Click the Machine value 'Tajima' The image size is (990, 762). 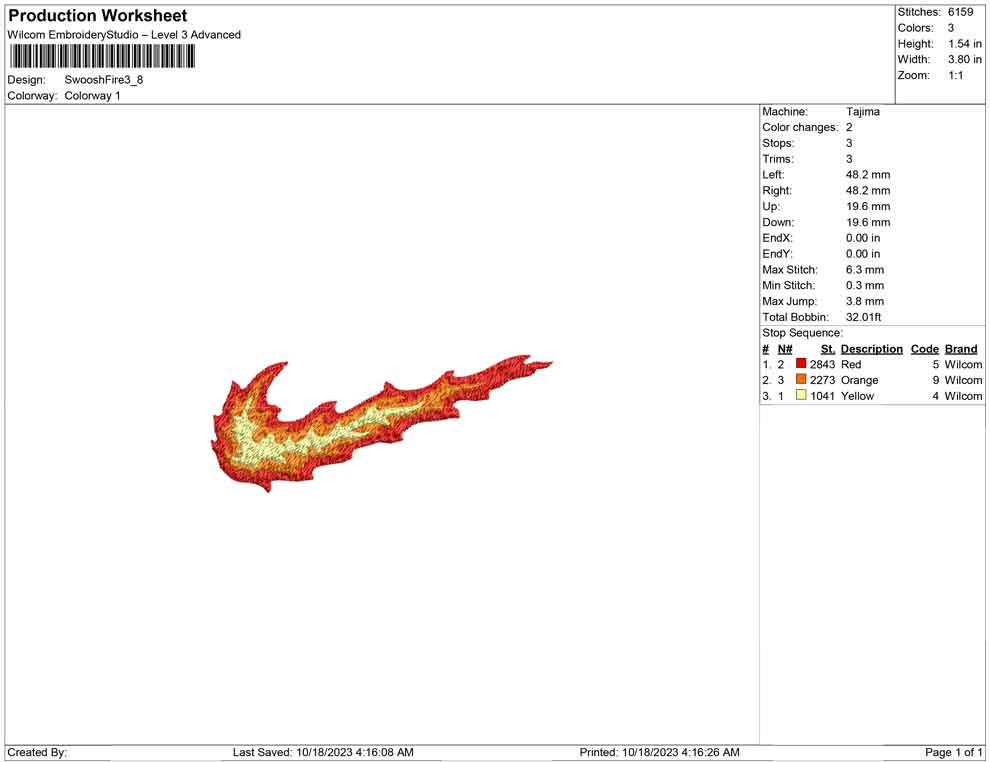pos(862,112)
